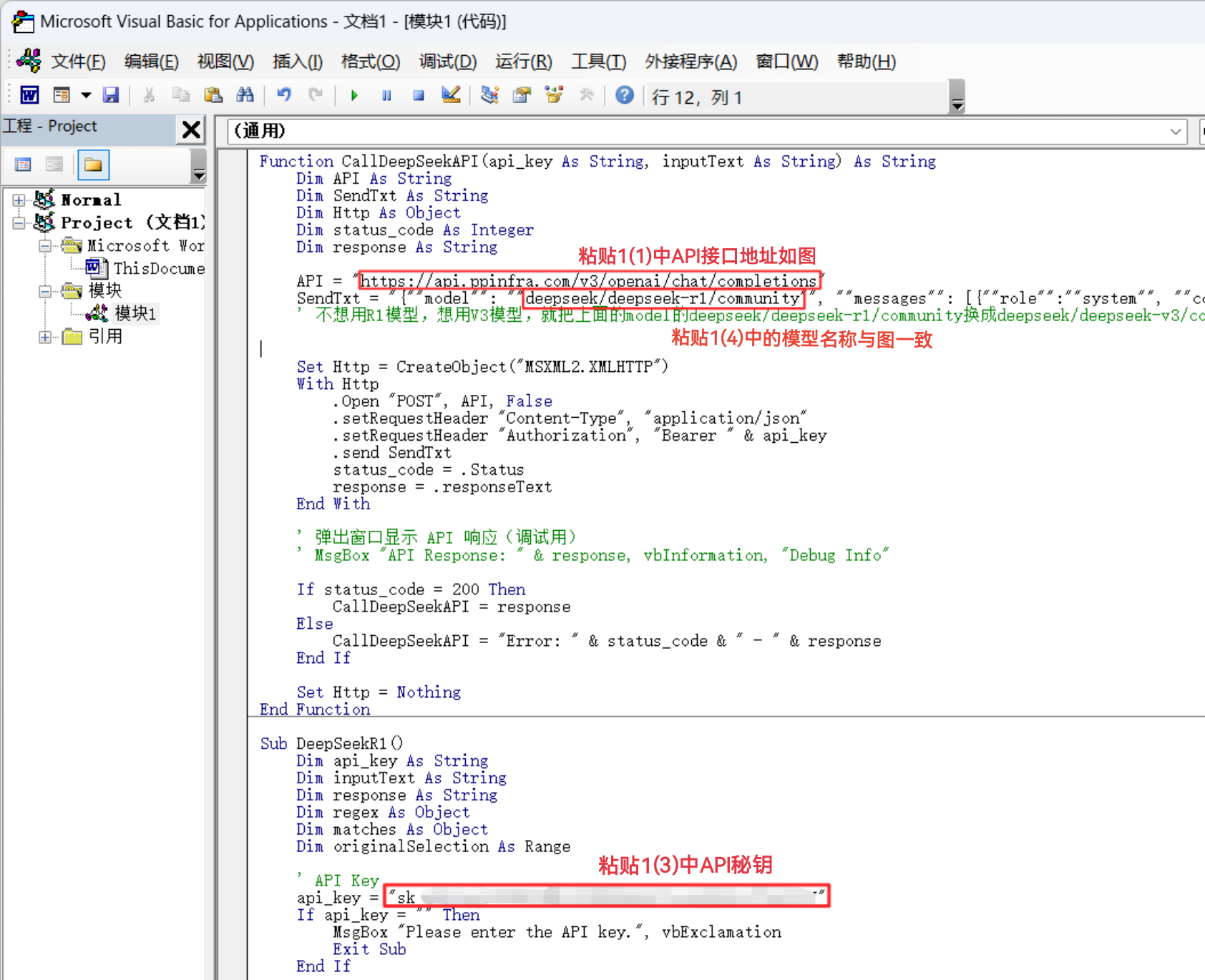The width and height of the screenshot is (1205, 980).
Task: Select ThisDocument in project tree
Action: pos(159,268)
